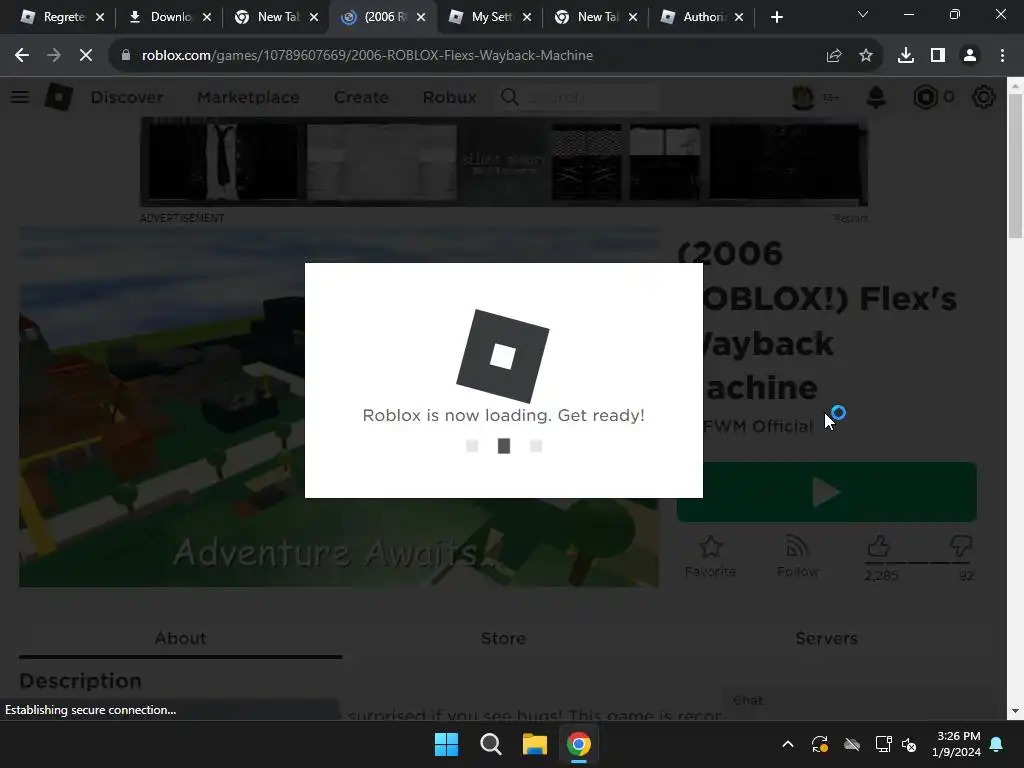Image resolution: width=1024 pixels, height=768 pixels.
Task: Open File Explorer from the taskbar
Action: [534, 744]
